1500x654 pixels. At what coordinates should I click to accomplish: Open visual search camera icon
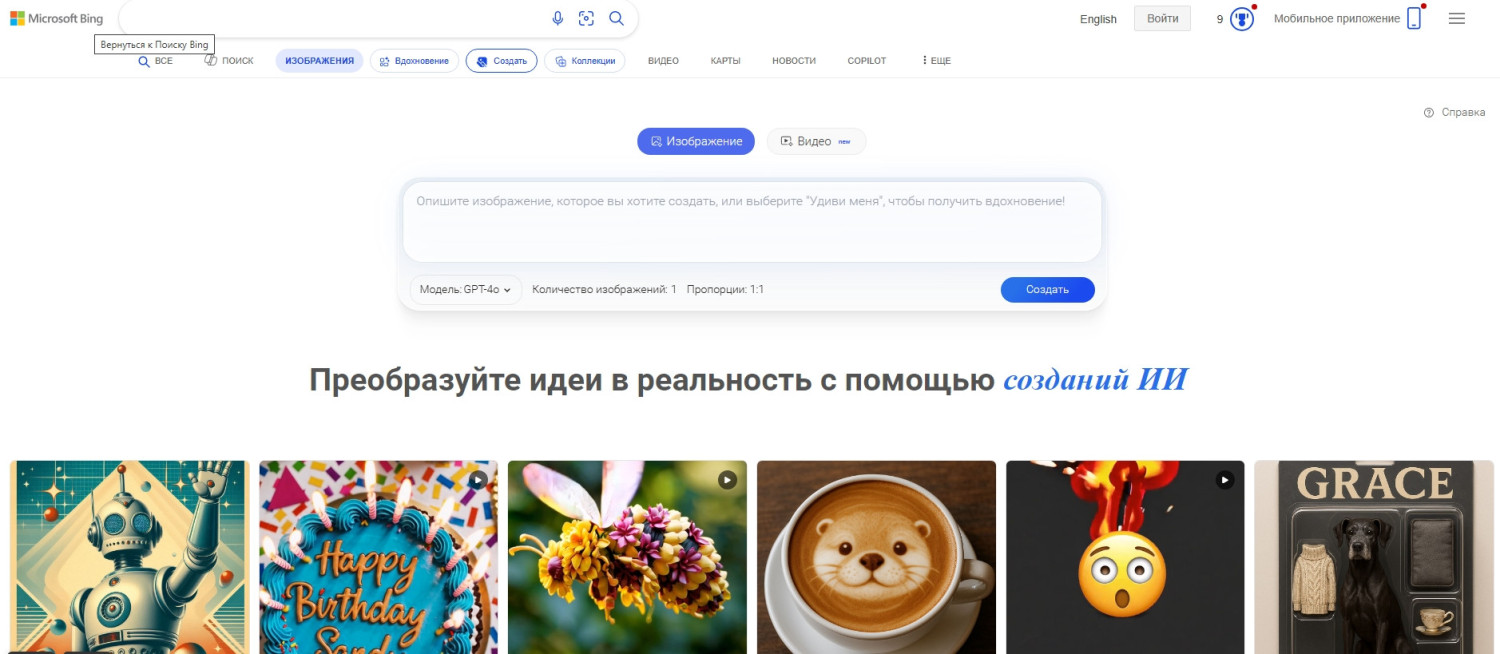point(587,18)
